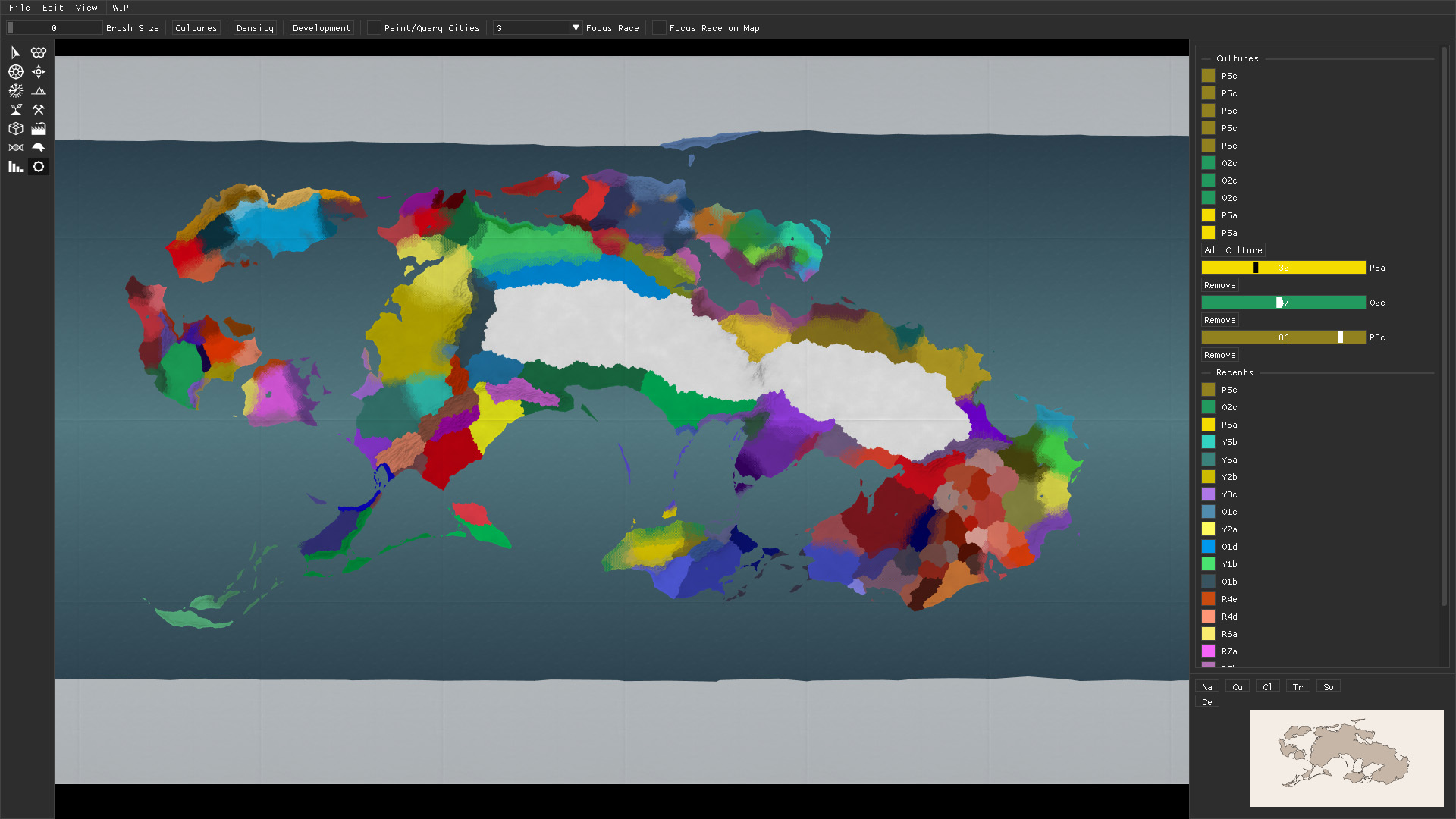1456x819 pixels.
Task: Adjust the green O2c percentage slider
Action: 1283,303
